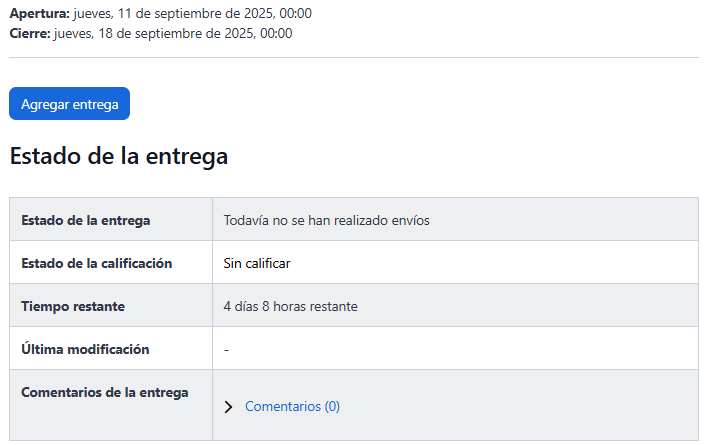The image size is (707, 445).
Task: Select the 11 de septiembre de 2025 date
Action: pos(192,13)
